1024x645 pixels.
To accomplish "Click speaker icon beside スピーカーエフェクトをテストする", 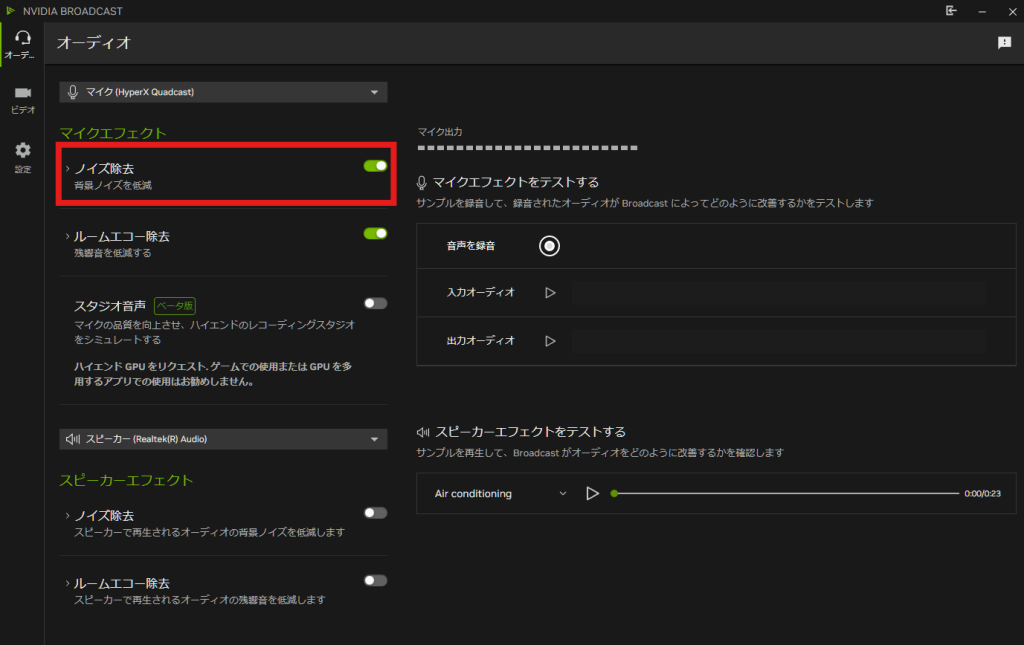I will click(423, 432).
